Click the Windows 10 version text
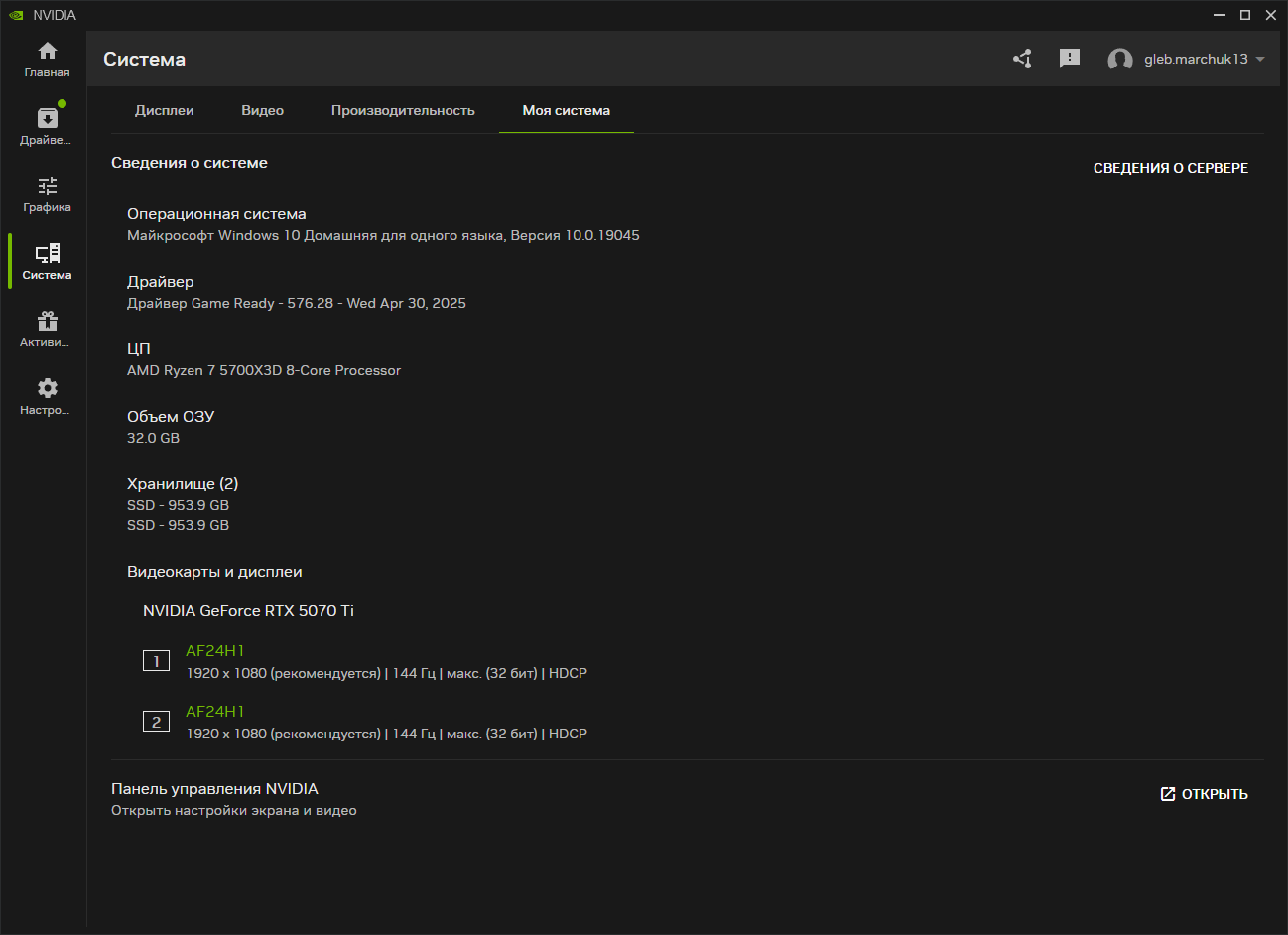The height and width of the screenshot is (935, 1288). tap(383, 235)
